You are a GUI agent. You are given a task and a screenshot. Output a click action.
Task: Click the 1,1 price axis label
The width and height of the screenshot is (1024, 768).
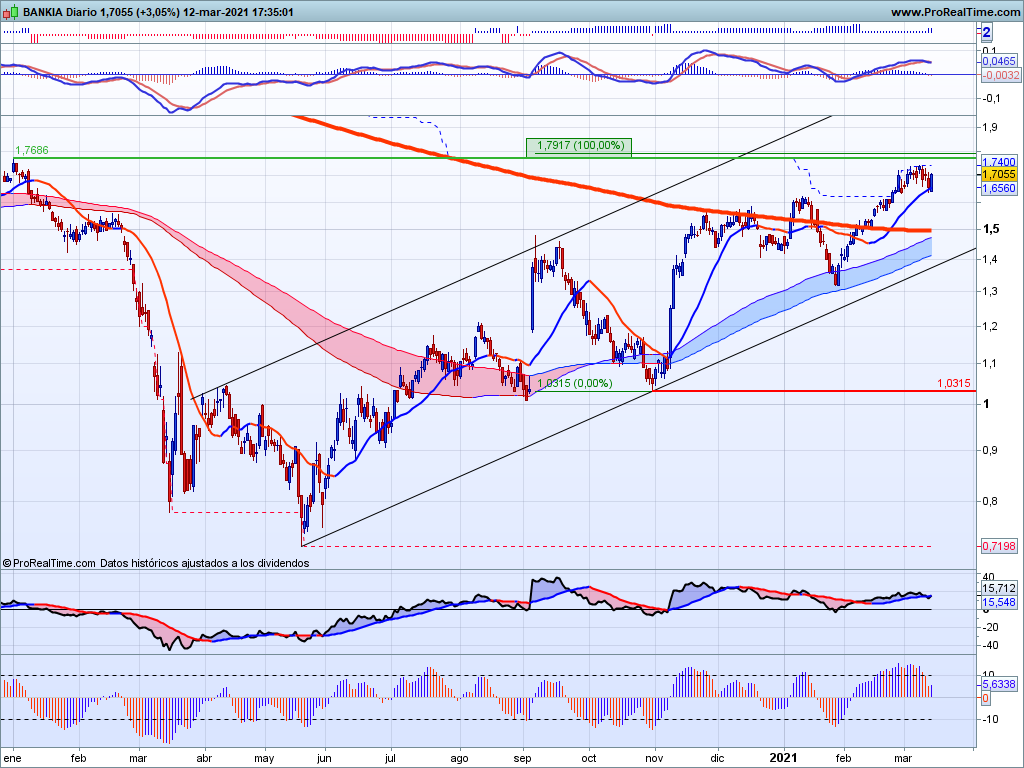pyautogui.click(x=990, y=364)
